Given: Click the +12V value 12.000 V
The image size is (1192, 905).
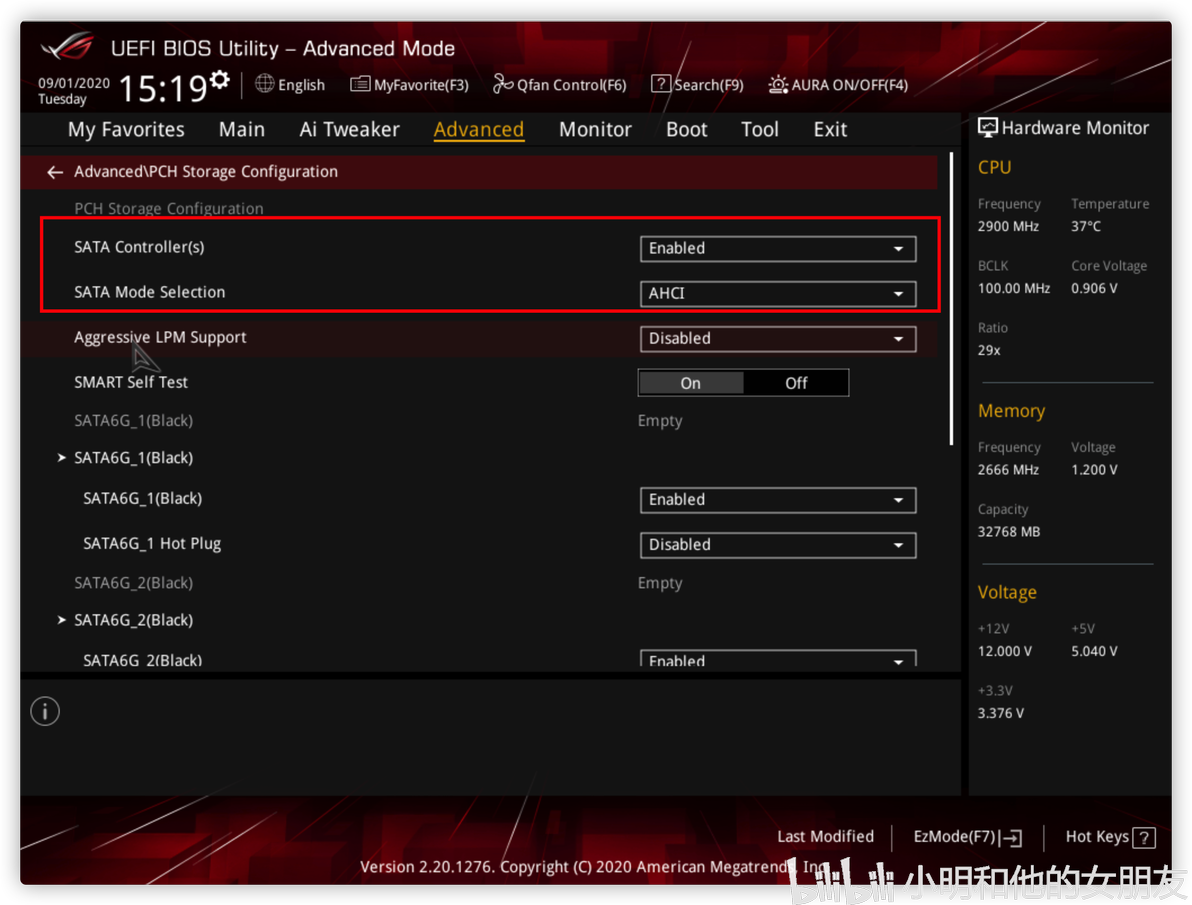Looking at the screenshot, I should (1004, 651).
